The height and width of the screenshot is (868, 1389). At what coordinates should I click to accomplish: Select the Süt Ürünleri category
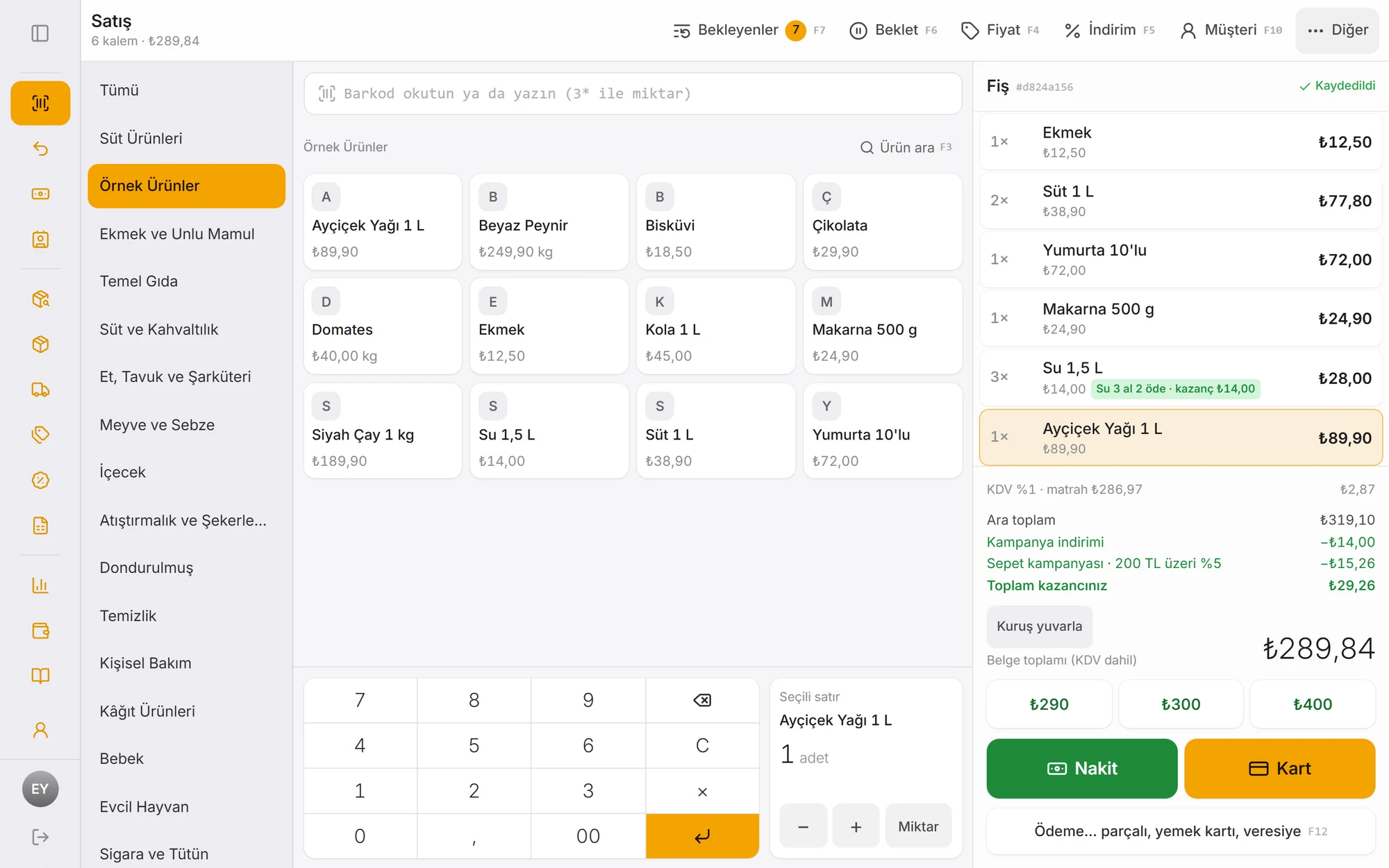pos(186,138)
